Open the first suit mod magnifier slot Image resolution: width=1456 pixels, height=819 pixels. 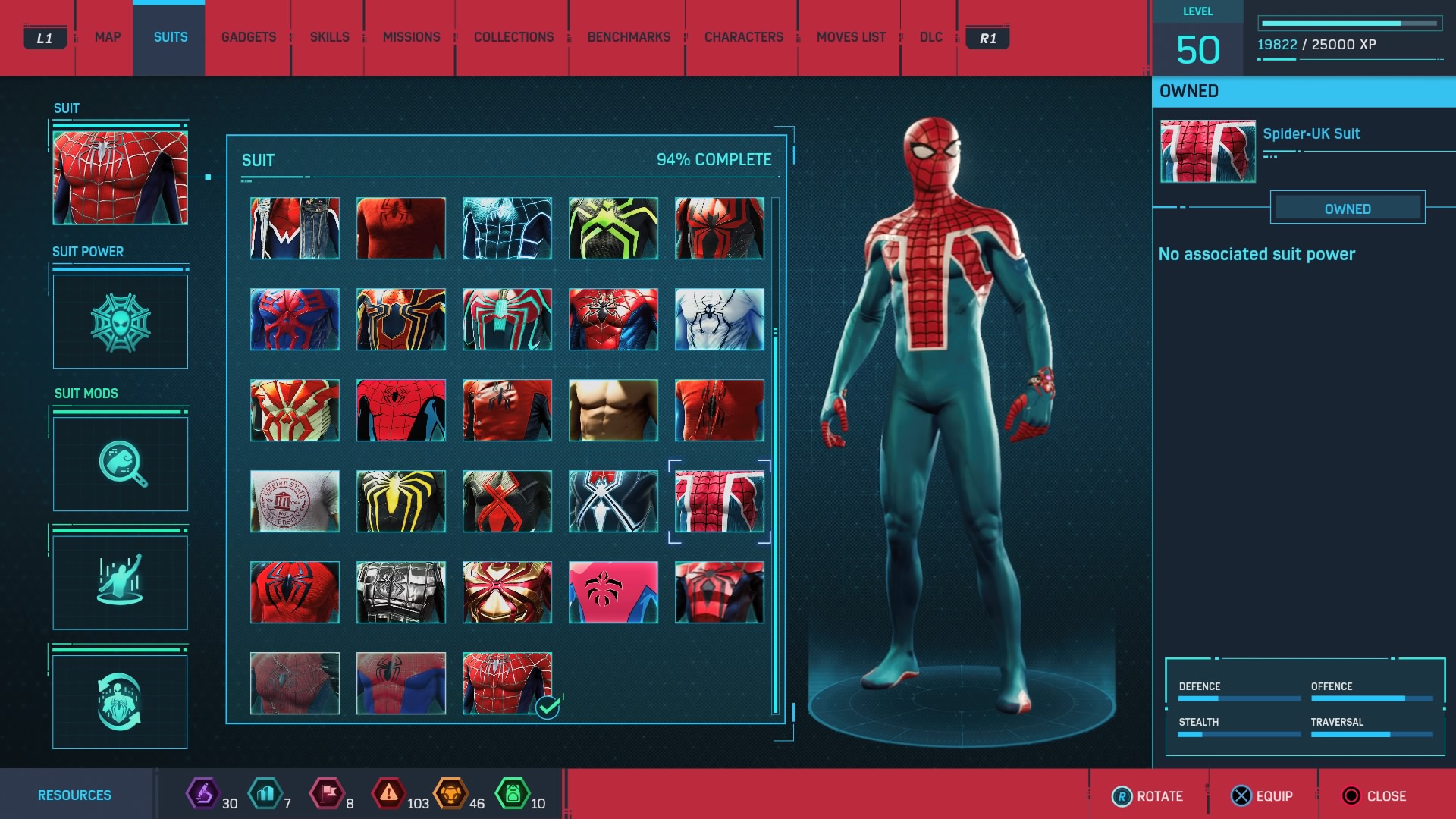[120, 463]
